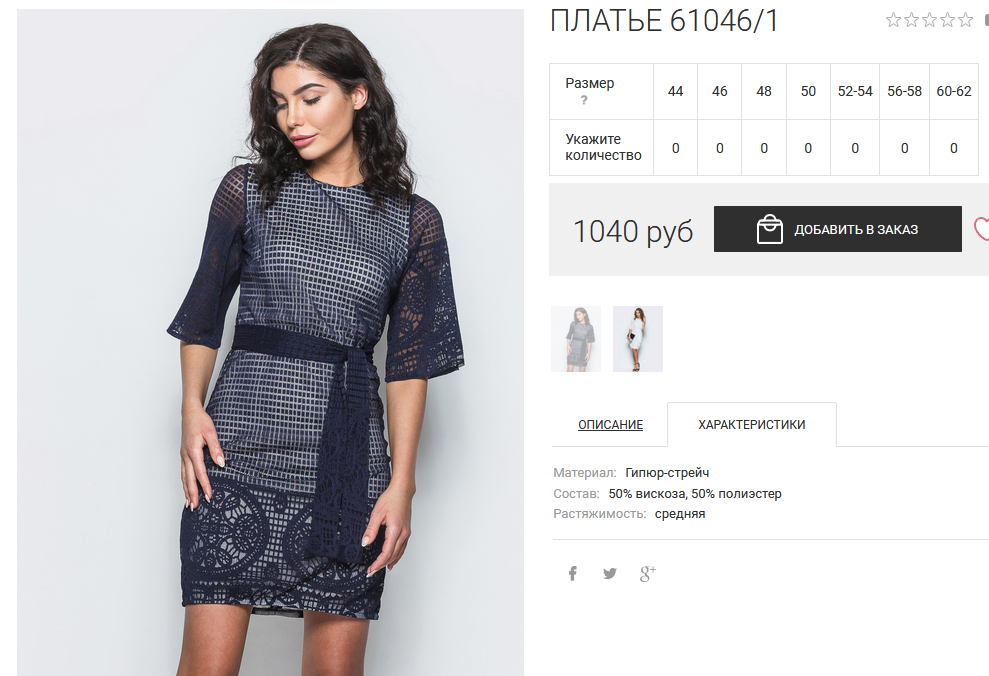
Task: Click the main dress product photo
Action: pyautogui.click(x=270, y=342)
